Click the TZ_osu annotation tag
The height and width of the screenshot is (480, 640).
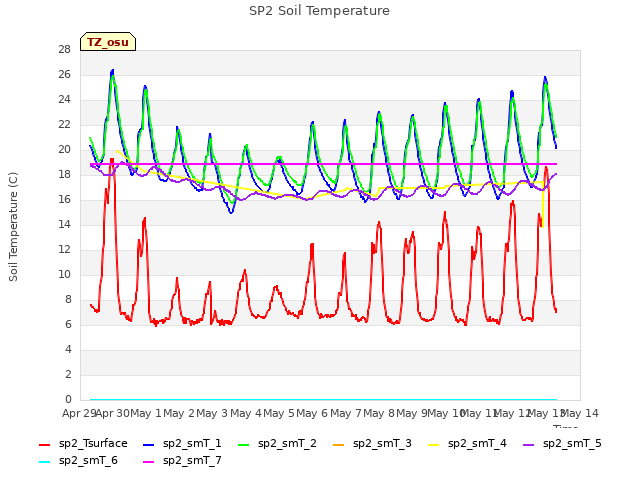coord(108,42)
